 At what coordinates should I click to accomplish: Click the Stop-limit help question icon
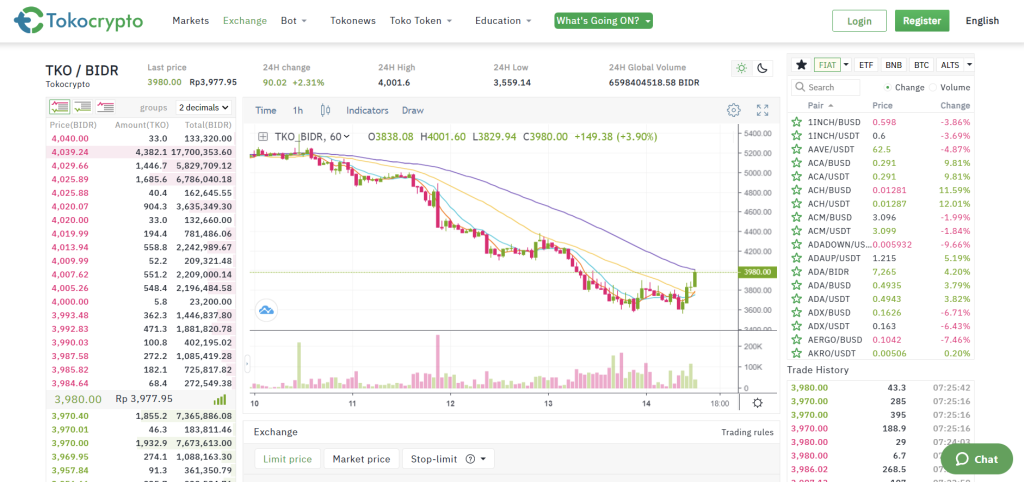click(470, 459)
